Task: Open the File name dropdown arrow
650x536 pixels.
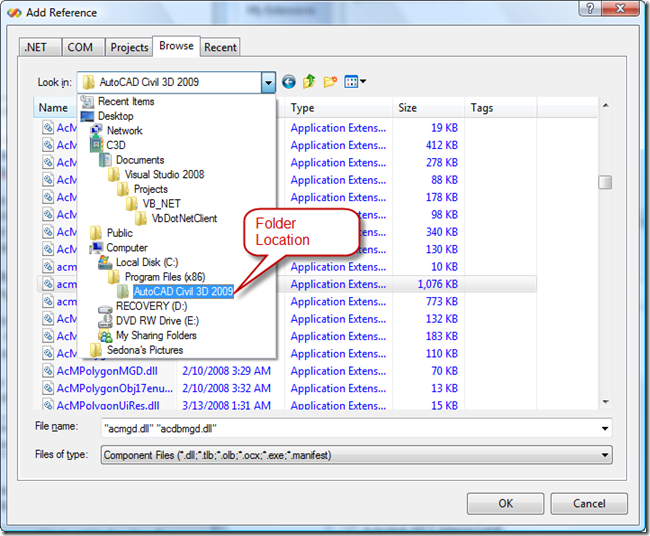Action: (605, 428)
